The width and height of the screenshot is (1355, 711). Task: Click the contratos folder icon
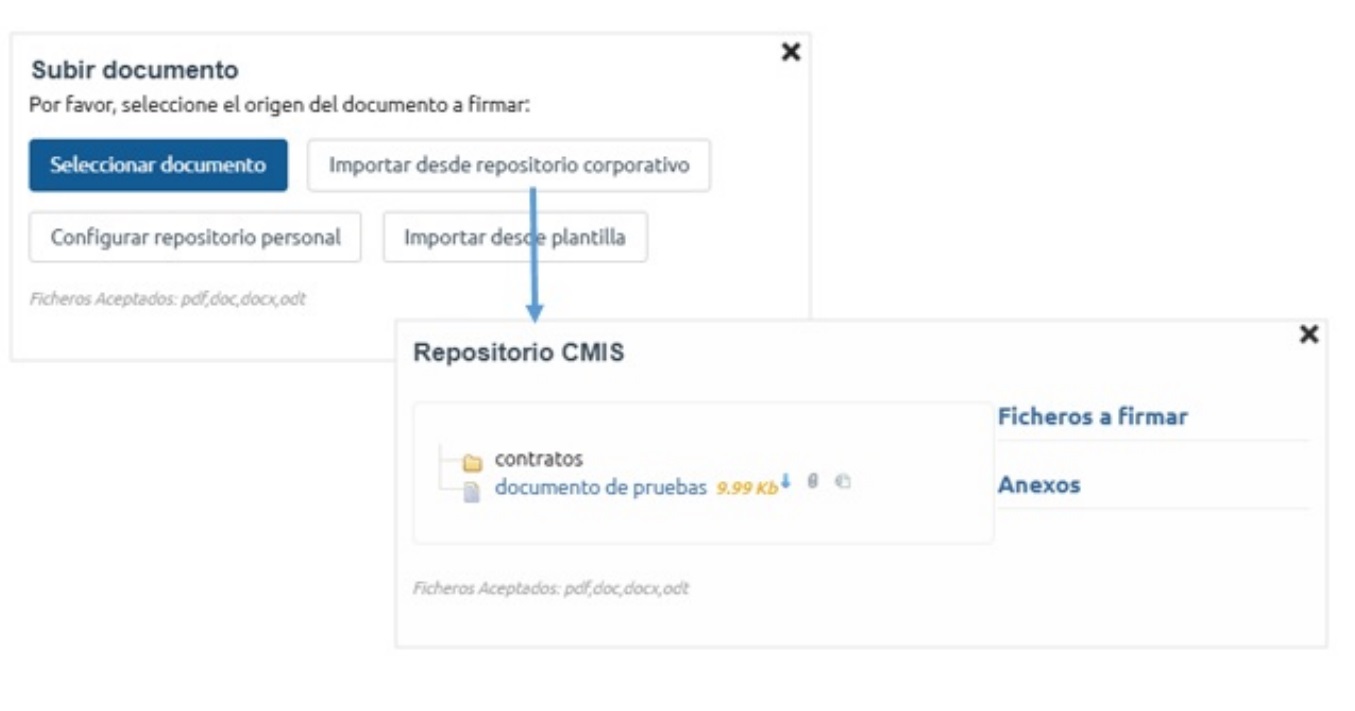(472, 462)
